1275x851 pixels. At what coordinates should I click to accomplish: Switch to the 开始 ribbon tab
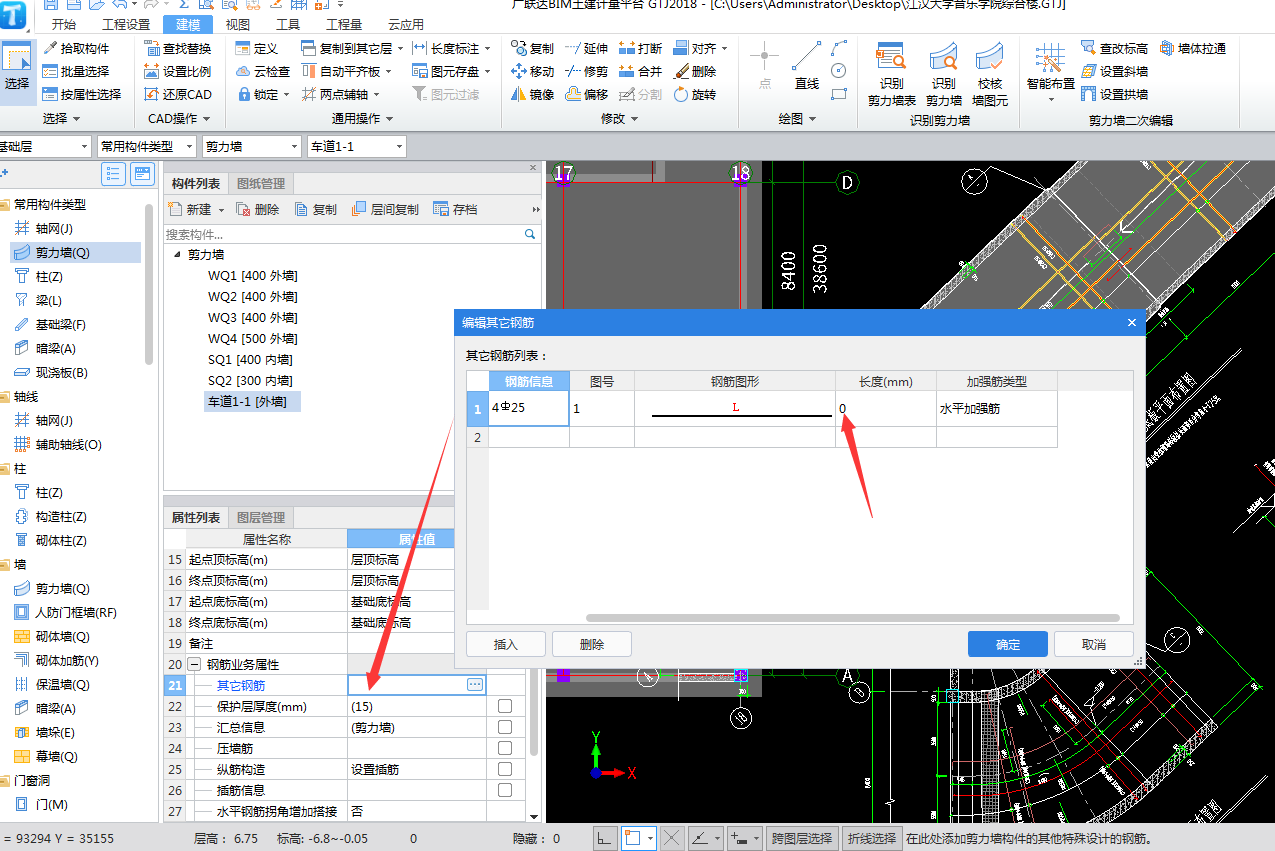[63, 24]
